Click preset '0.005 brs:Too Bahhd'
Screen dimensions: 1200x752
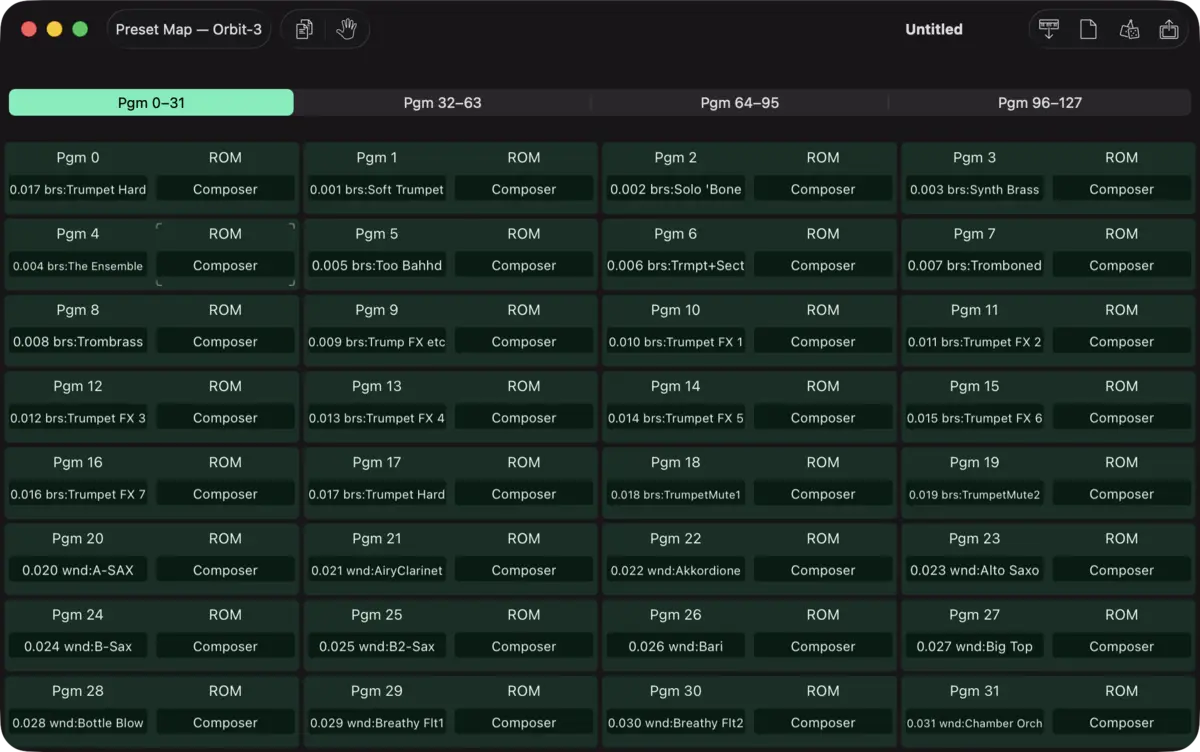tap(377, 265)
